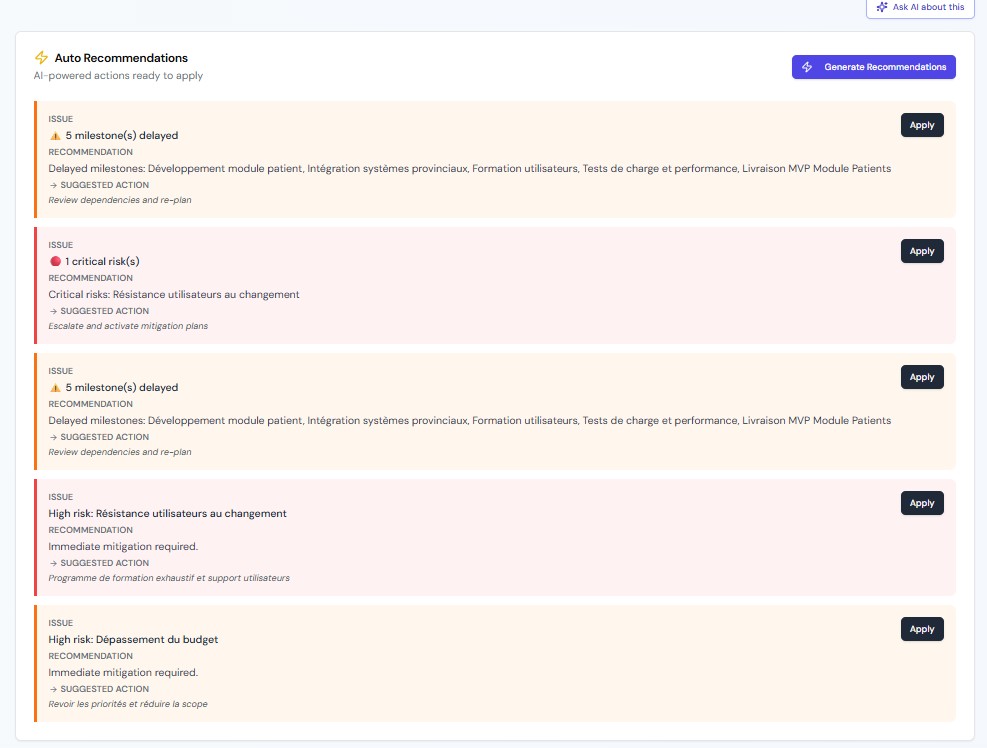987x748 pixels.
Task: Click 'Immediate mitigation required.' in High risk Résistance card
Action: point(123,547)
